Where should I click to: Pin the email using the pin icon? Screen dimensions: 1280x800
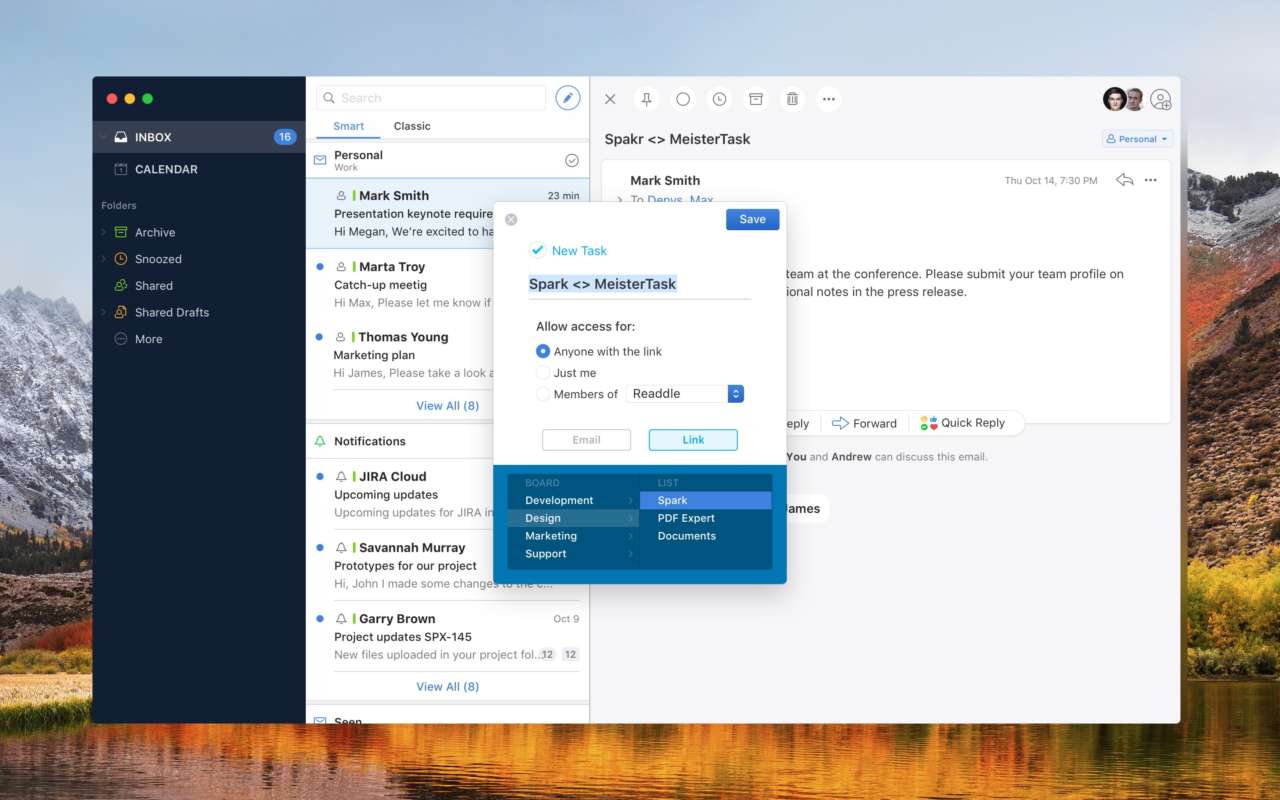(647, 99)
